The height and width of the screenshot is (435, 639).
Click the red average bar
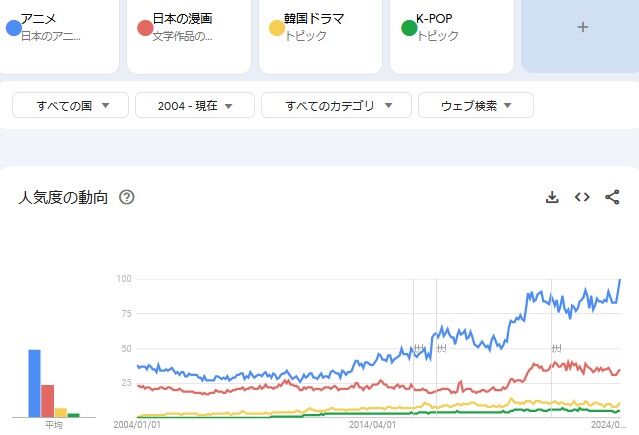pyautogui.click(x=47, y=400)
